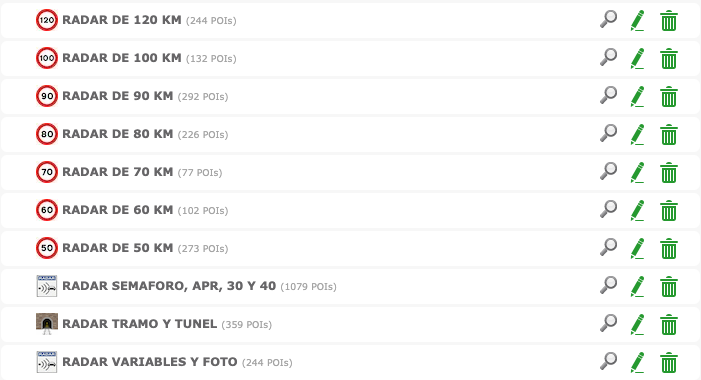Image resolution: width=701 pixels, height=380 pixels.
Task: Open RADAR TRAMO Y TUNEL list
Action: click(x=139, y=324)
